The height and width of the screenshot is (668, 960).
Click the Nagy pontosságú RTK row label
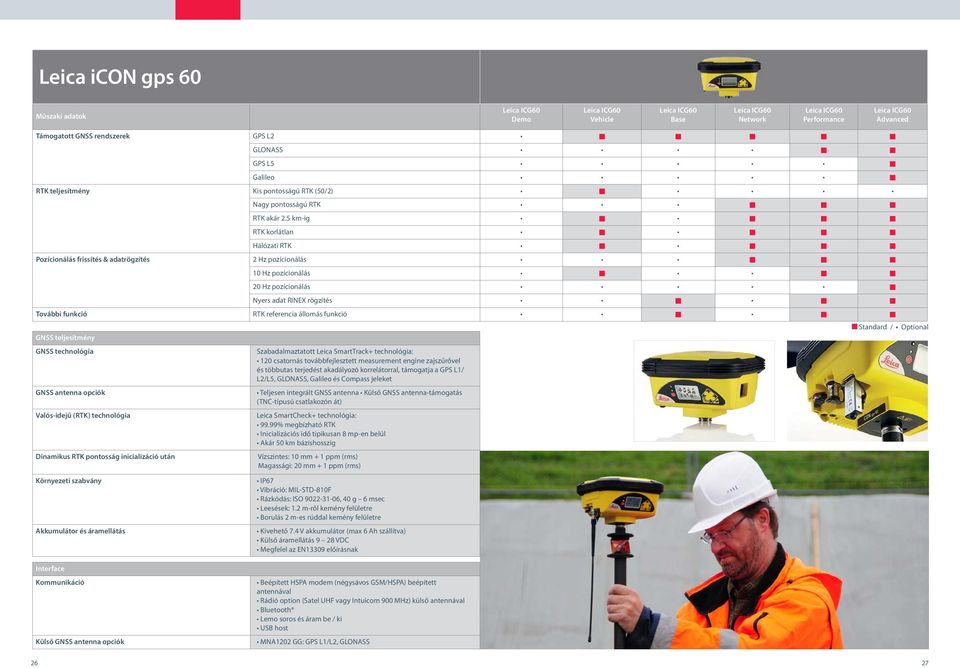click(x=287, y=205)
